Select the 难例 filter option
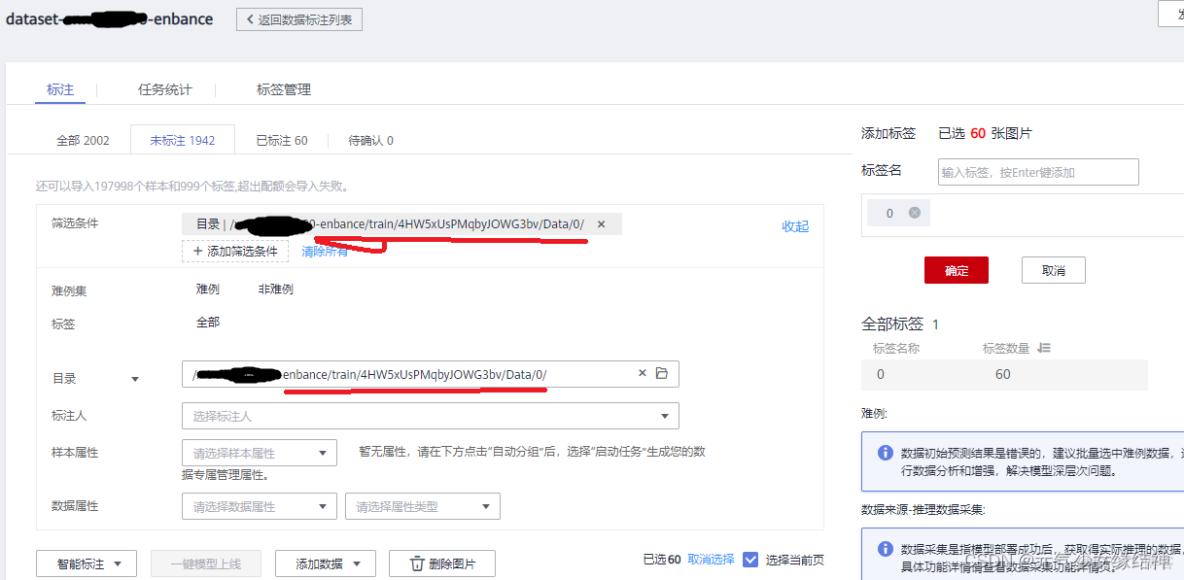This screenshot has width=1184, height=580. 210,286
